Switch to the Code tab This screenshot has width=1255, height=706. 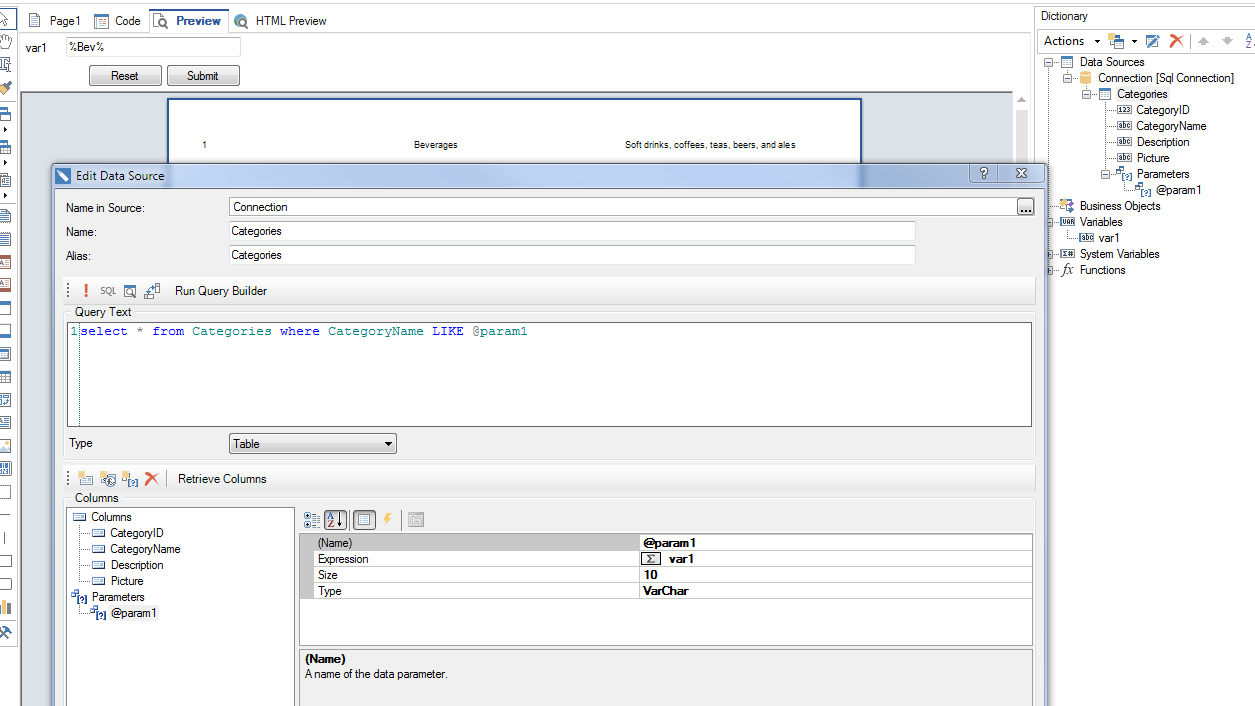pyautogui.click(x=118, y=21)
